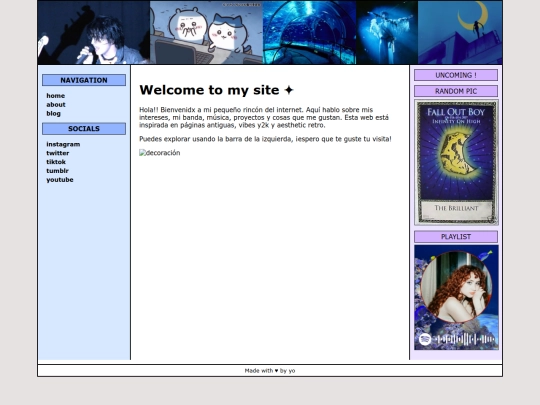Click the Made with ♥ by yo footer
Image resolution: width=540 pixels, height=405 pixels.
coord(270,371)
